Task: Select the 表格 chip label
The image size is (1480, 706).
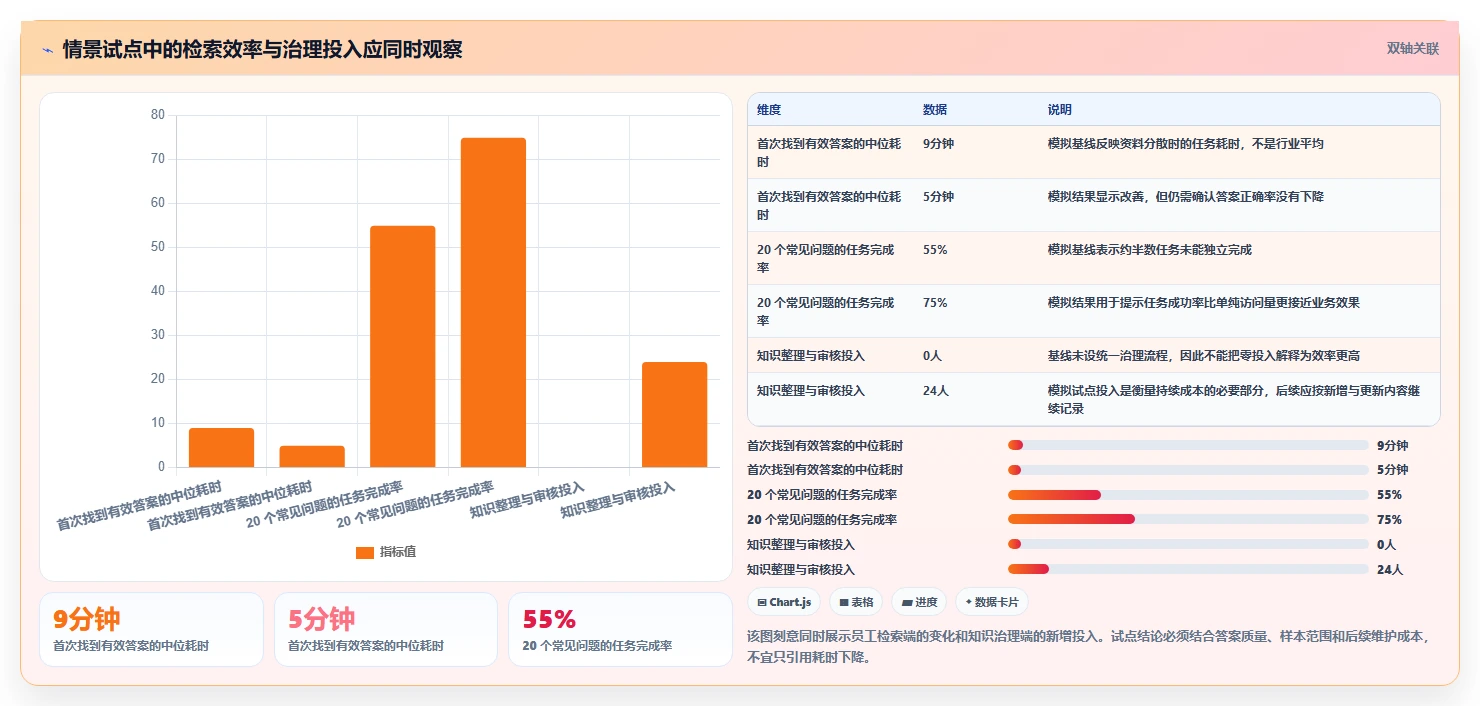Action: [862, 602]
